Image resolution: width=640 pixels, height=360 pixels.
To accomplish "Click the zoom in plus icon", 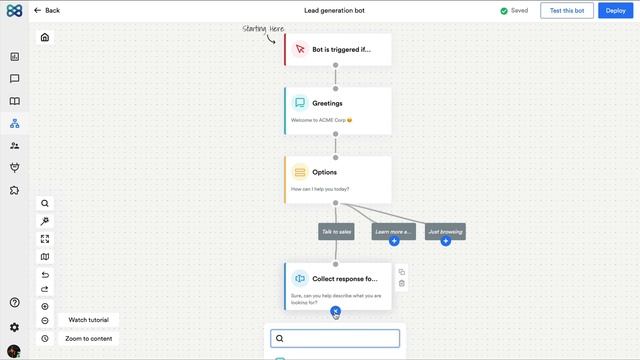I will click(45, 307).
